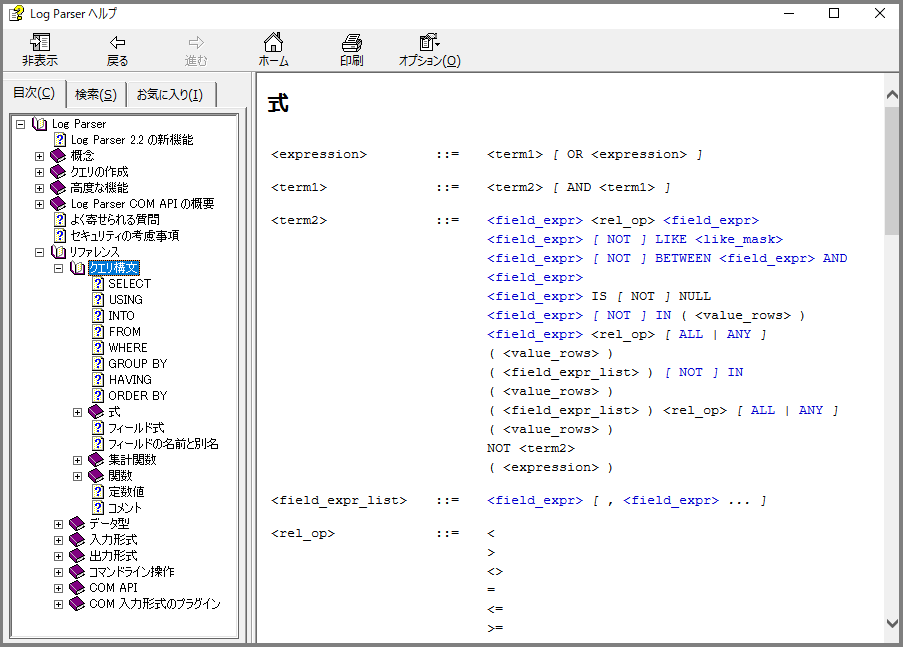Click the LIKE keyword link
Viewport: 903px width, 647px height.
click(671, 239)
